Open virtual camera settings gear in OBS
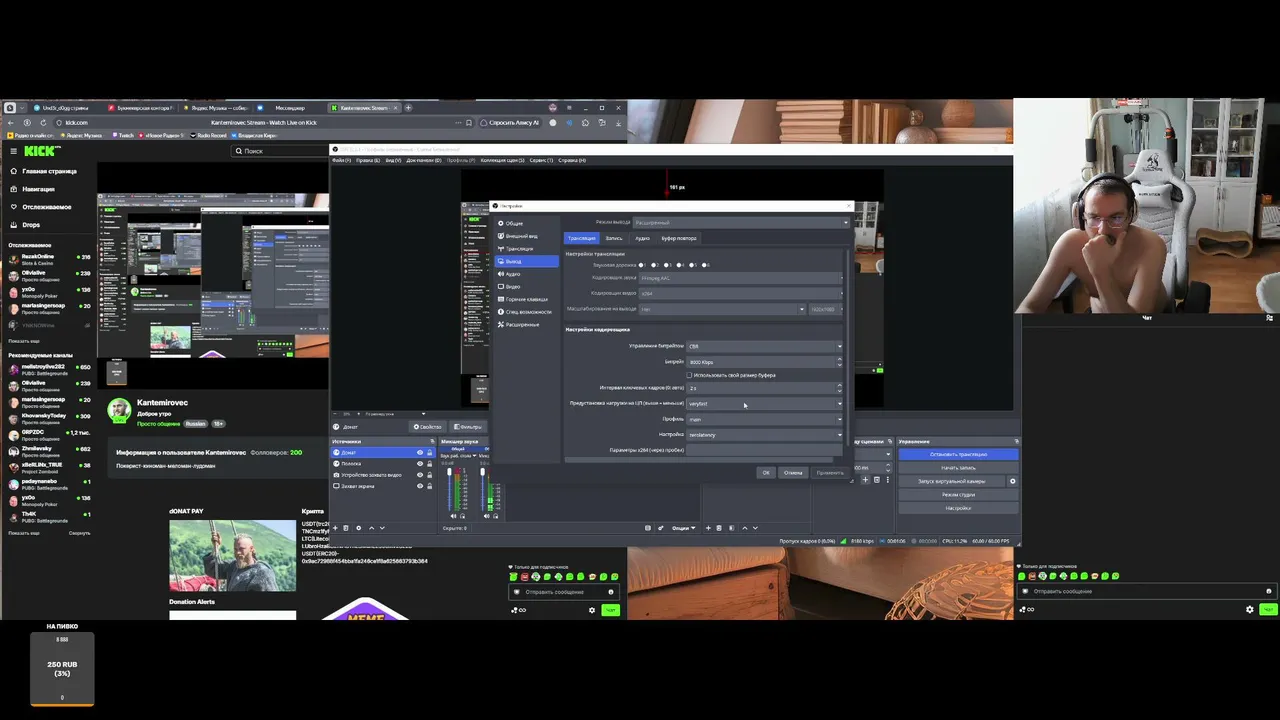1280x720 pixels. click(1012, 481)
